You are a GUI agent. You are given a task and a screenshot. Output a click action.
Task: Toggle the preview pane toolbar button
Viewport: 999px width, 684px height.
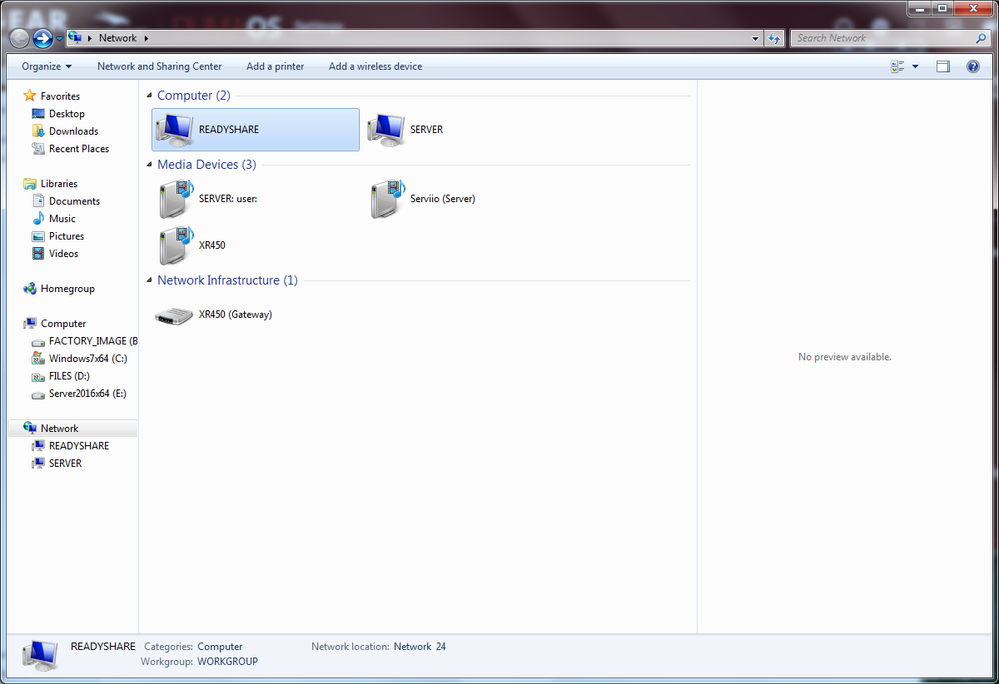pyautogui.click(x=942, y=66)
